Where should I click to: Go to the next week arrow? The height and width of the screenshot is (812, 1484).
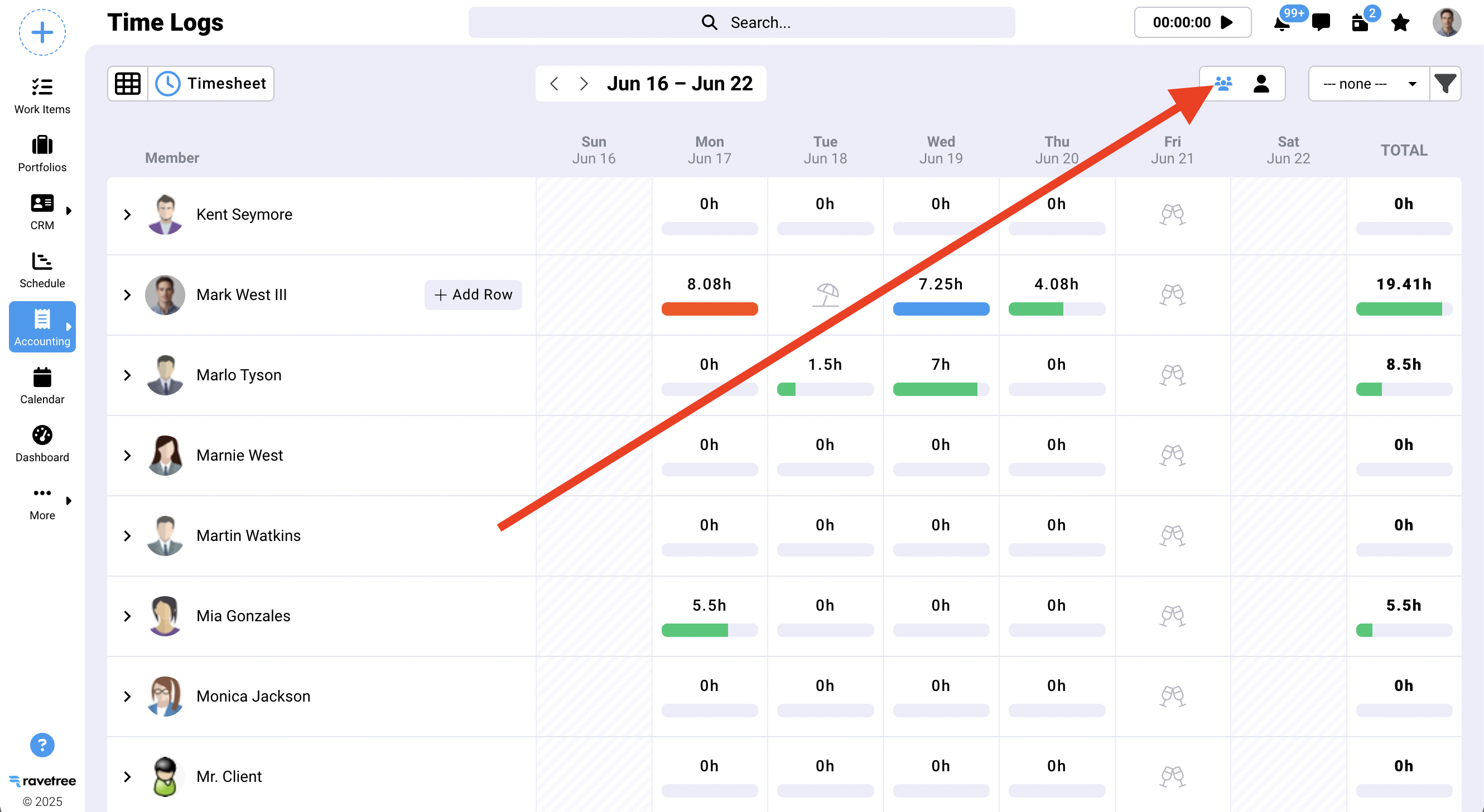(x=584, y=84)
